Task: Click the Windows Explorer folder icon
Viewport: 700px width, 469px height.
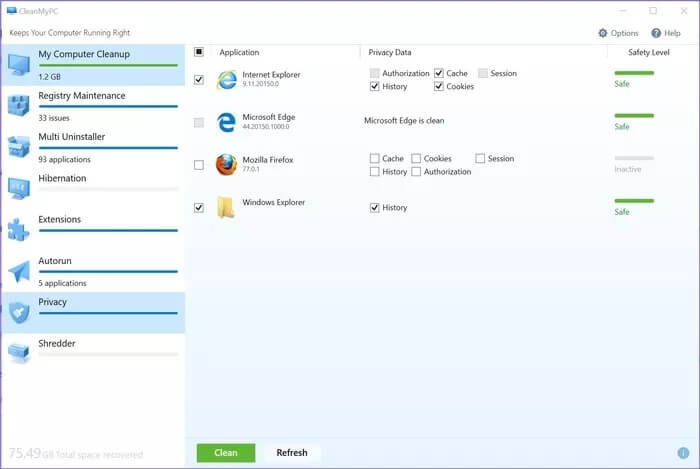Action: pyautogui.click(x=226, y=208)
